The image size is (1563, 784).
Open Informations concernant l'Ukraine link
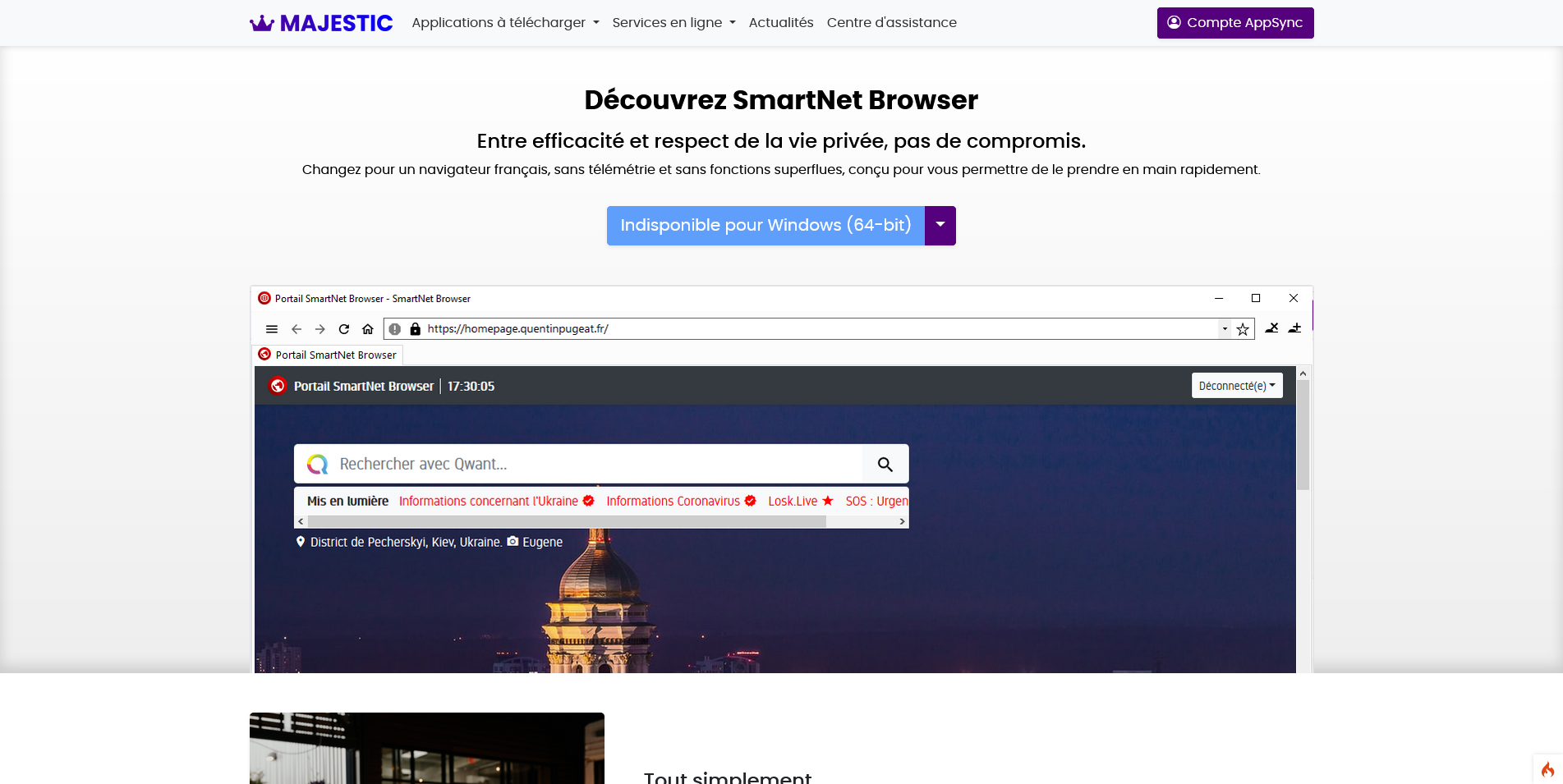(497, 502)
